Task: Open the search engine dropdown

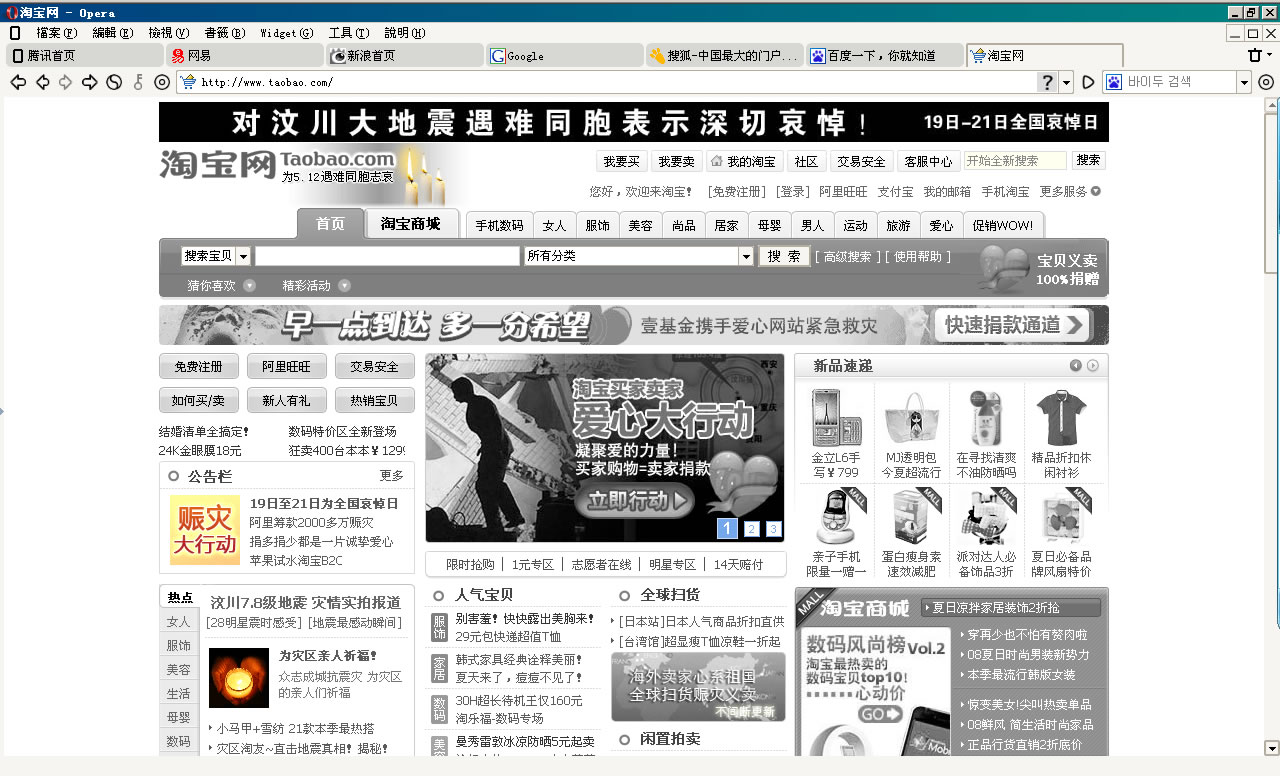Action: click(1244, 82)
